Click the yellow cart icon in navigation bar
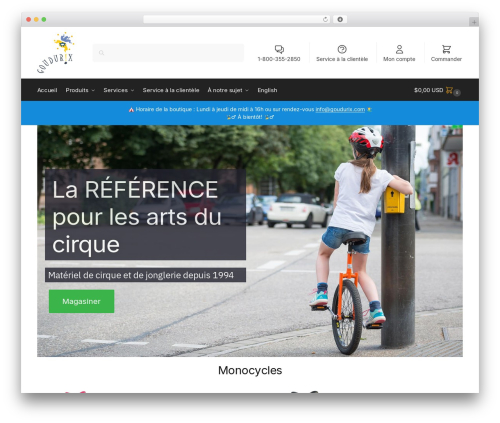 tap(449, 90)
